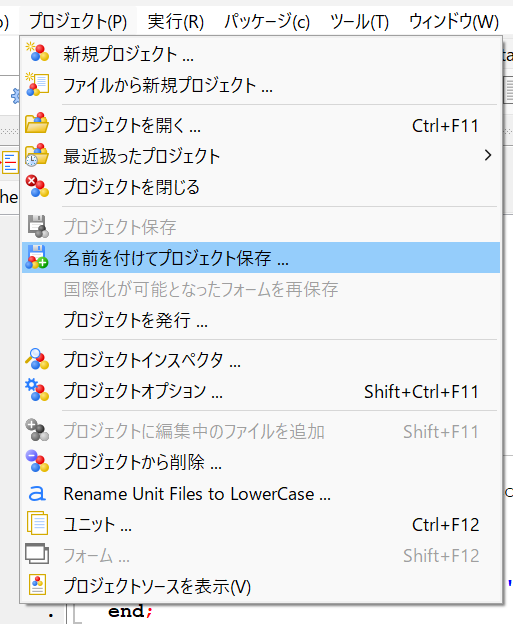Screen dimensions: 513x624
Task: Click the ファイルから新規プロジェクト icon
Action: (x=37, y=84)
